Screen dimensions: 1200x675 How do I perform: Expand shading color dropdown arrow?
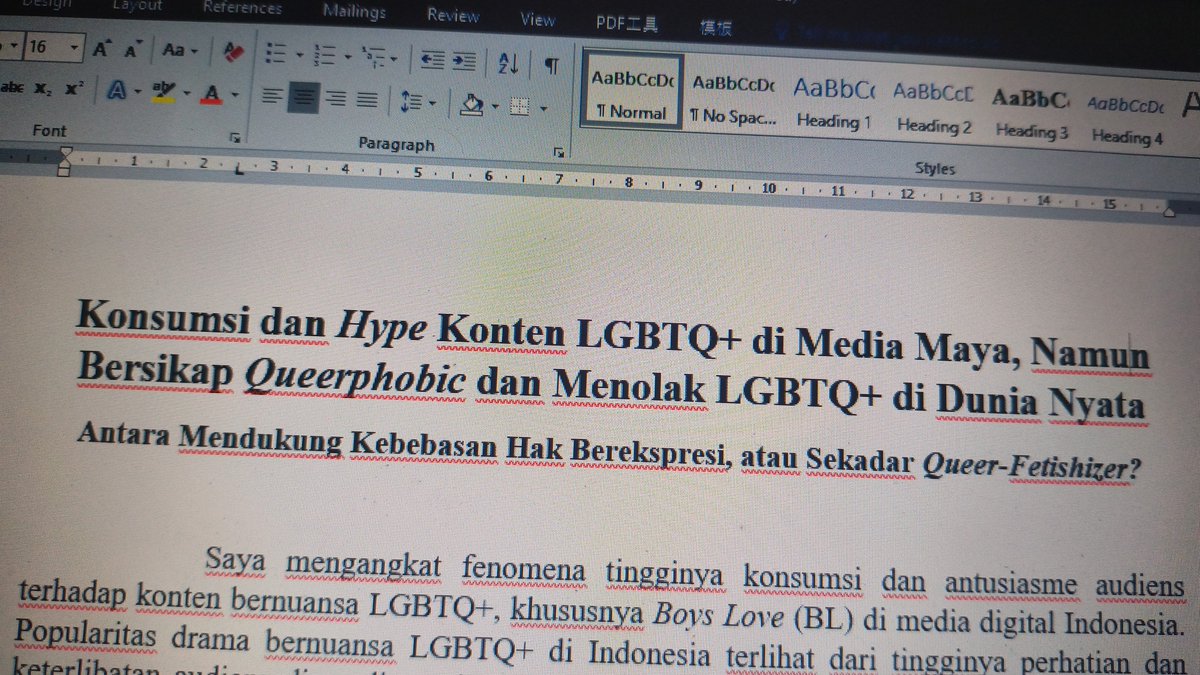point(495,105)
